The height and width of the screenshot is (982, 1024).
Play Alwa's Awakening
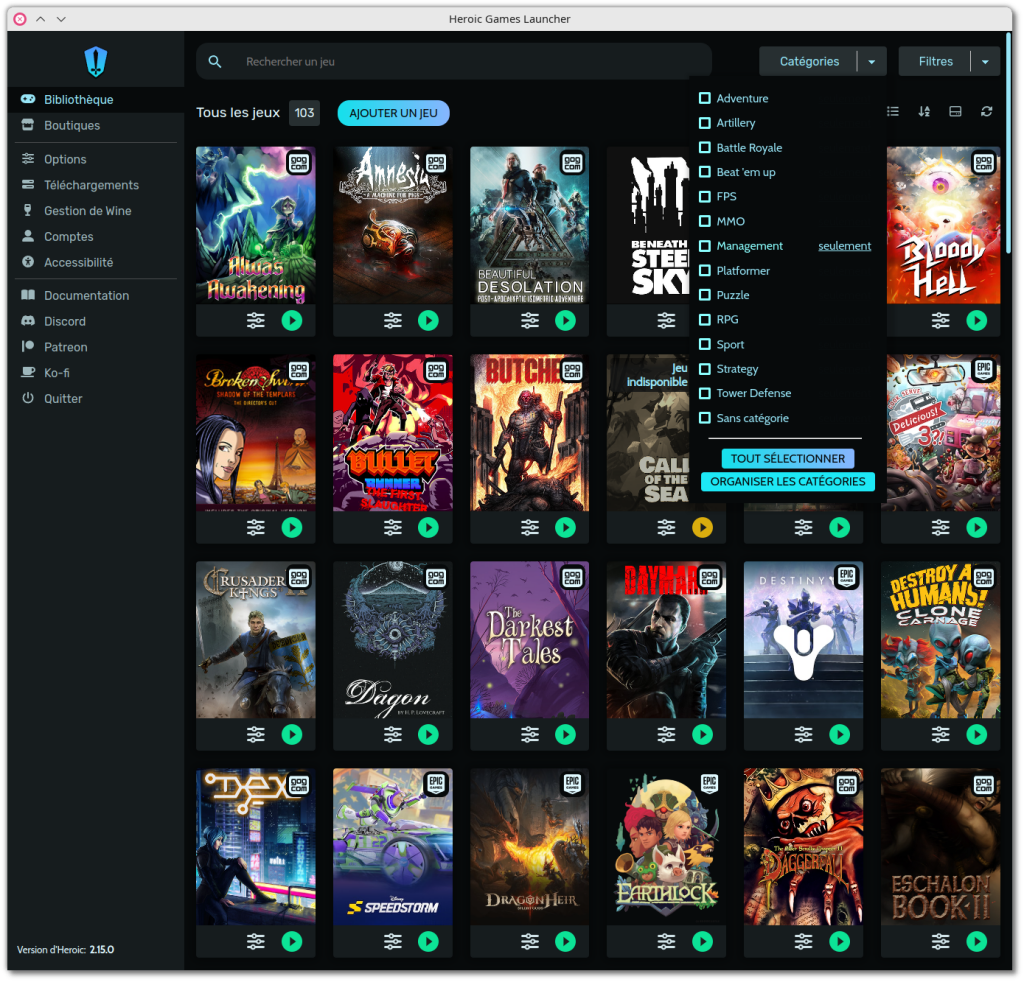click(x=292, y=321)
